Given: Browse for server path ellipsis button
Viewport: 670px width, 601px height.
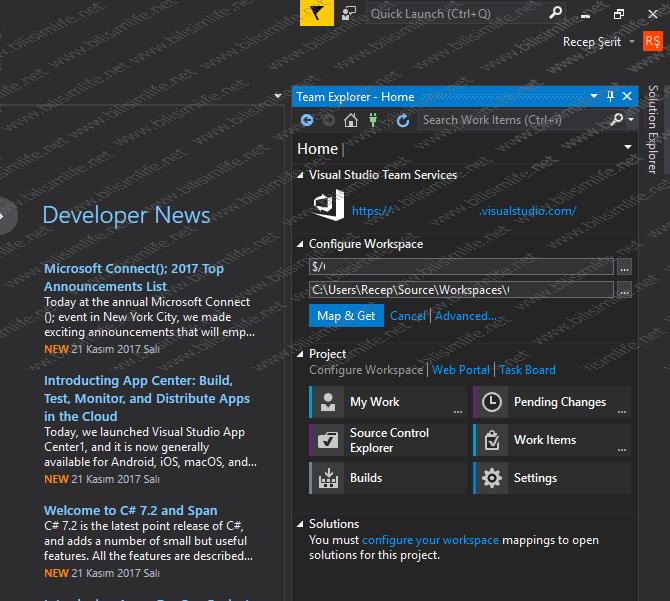Looking at the screenshot, I should click(624, 267).
